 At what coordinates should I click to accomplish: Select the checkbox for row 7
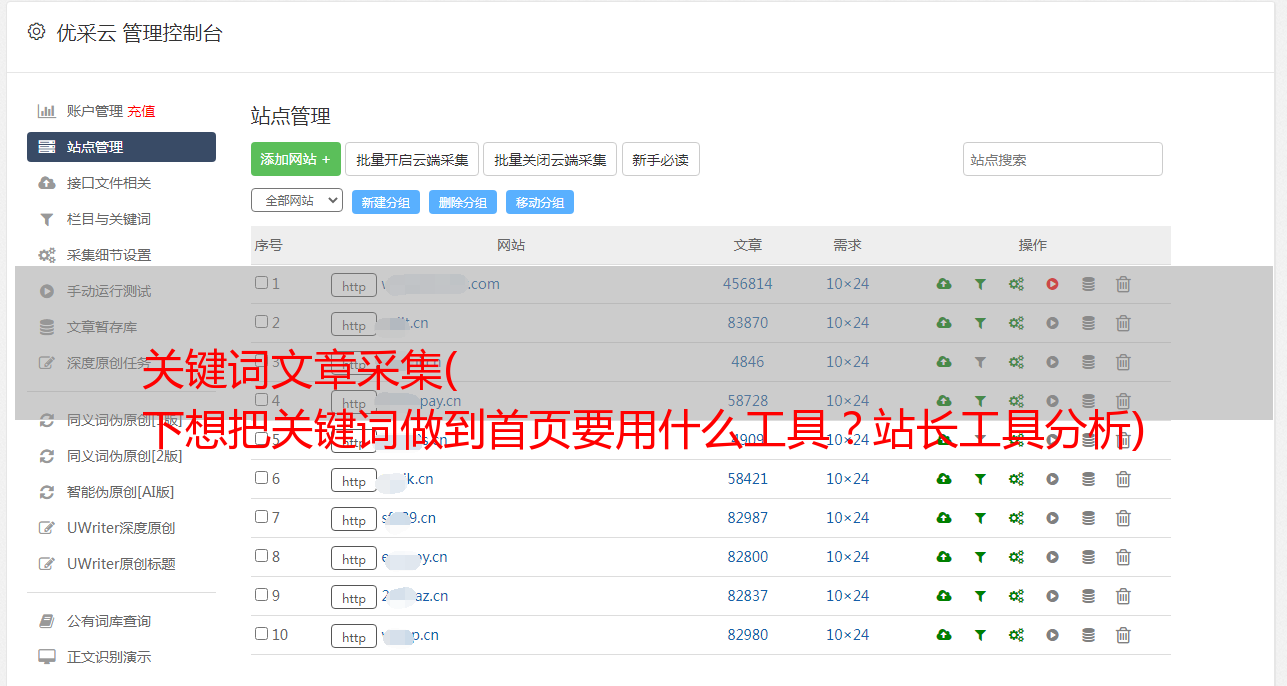pos(261,517)
